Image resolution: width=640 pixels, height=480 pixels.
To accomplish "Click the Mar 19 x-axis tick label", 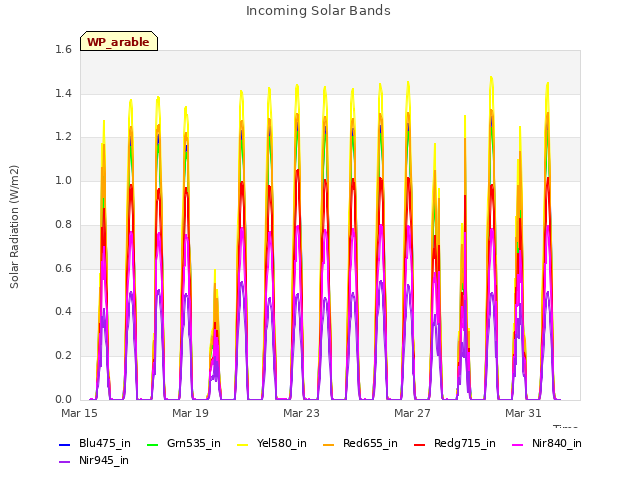I will click(x=190, y=413).
